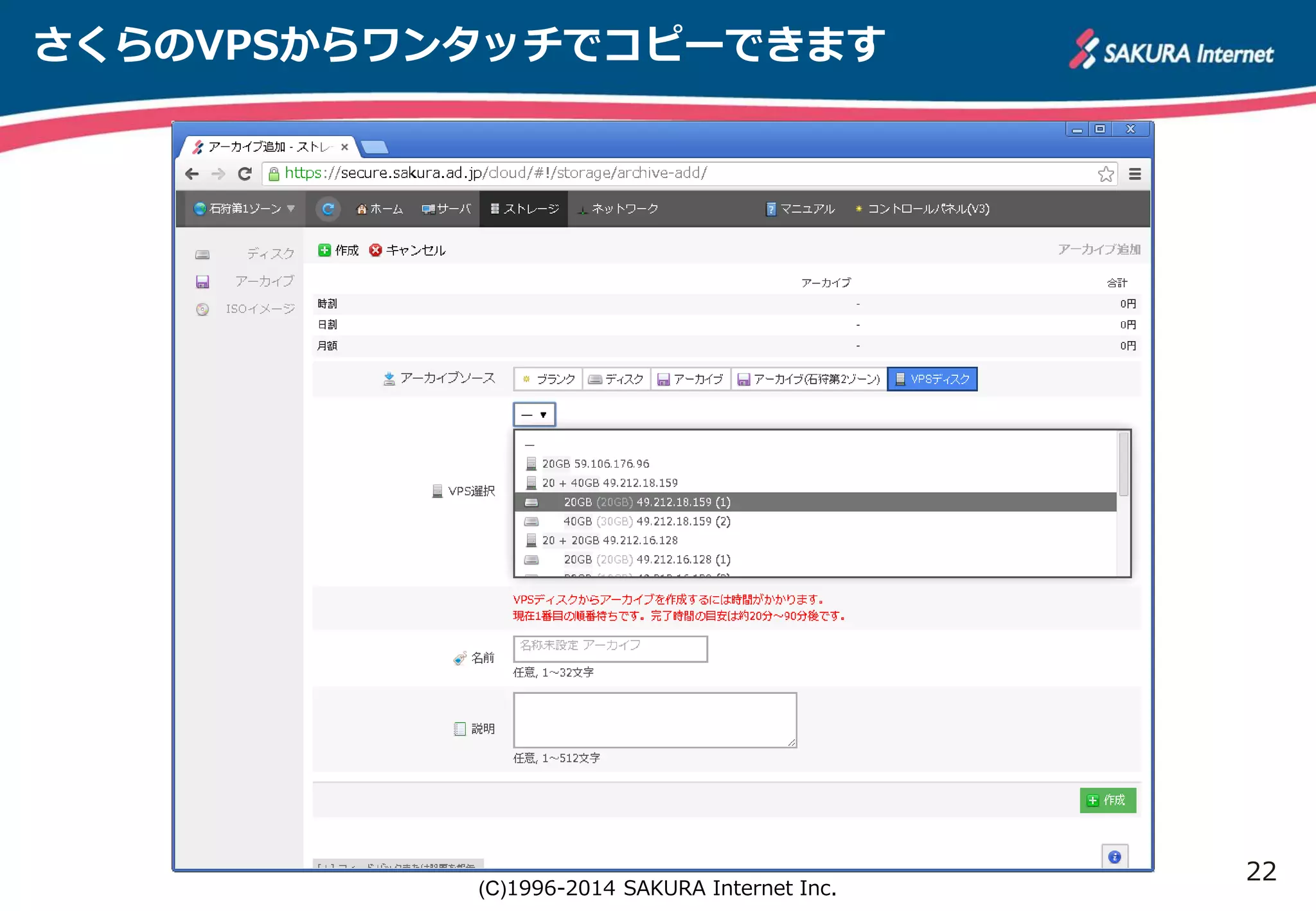This screenshot has height=911, width=1316.
Task: Choose 20GB (20GB) 49.212.16.128 (1)
Action: coord(815,560)
